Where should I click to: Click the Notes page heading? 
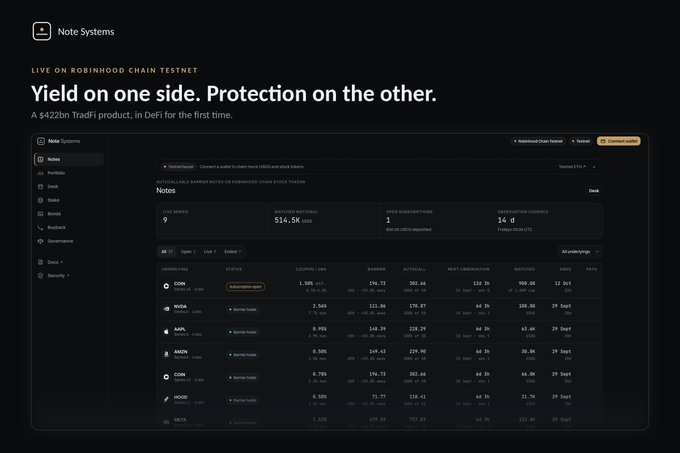[166, 191]
